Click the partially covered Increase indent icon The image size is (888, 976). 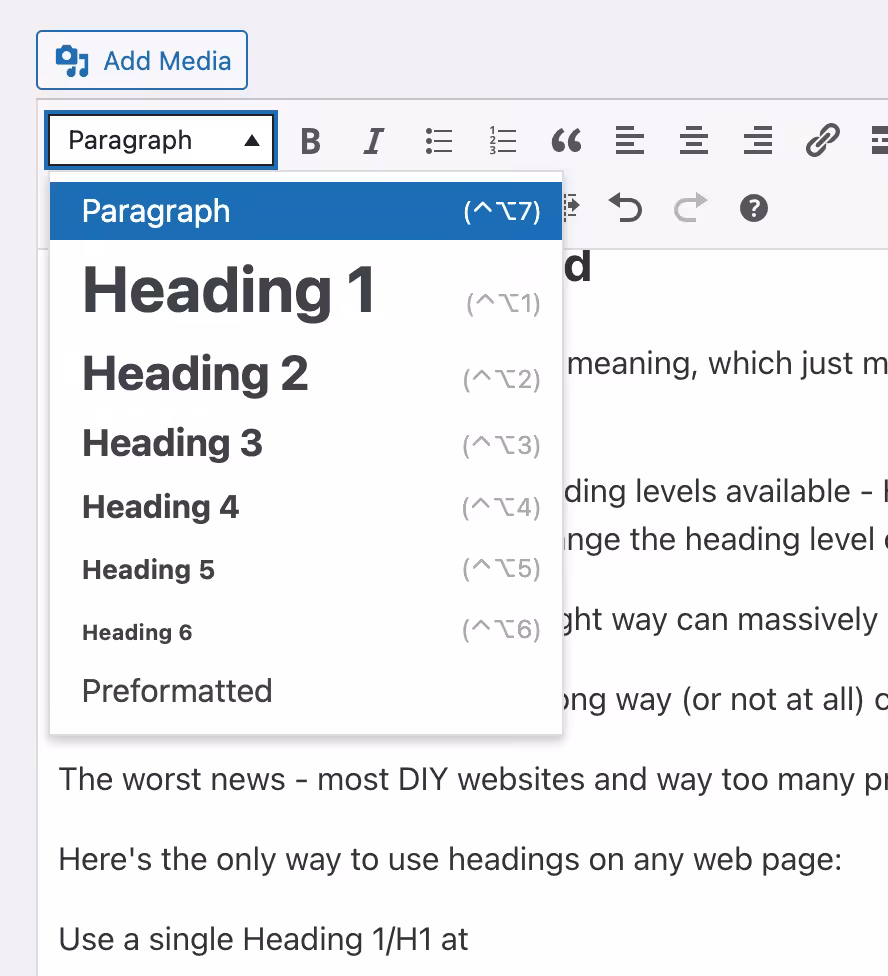(572, 208)
